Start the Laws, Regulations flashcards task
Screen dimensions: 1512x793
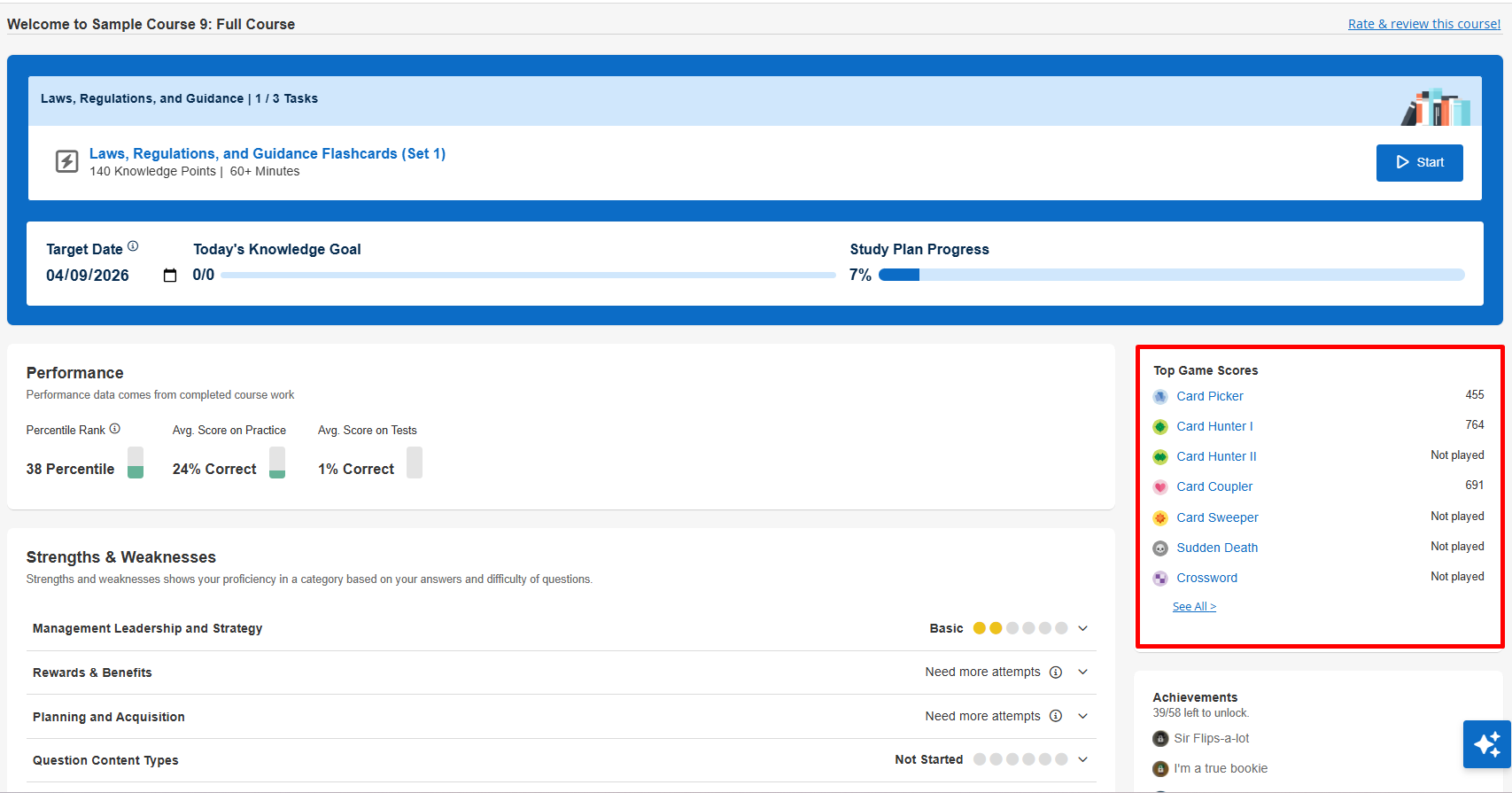pyautogui.click(x=1419, y=163)
